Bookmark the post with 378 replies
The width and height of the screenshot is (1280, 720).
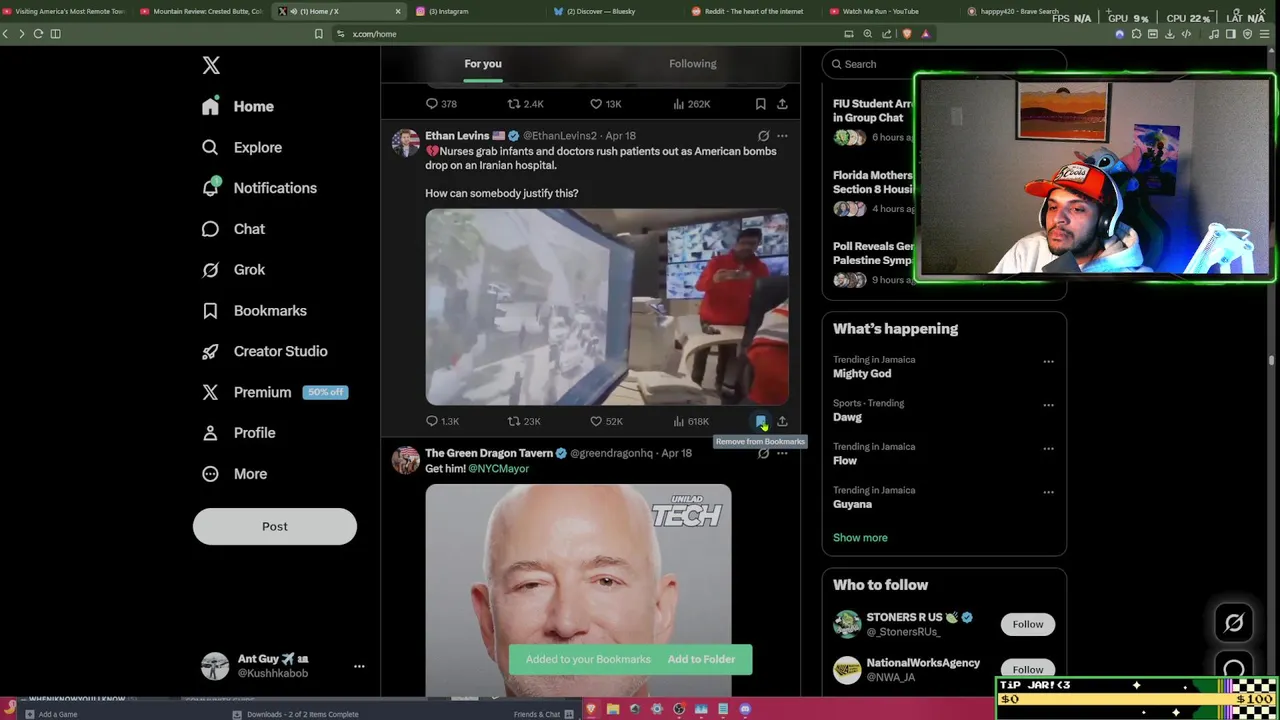click(760, 104)
